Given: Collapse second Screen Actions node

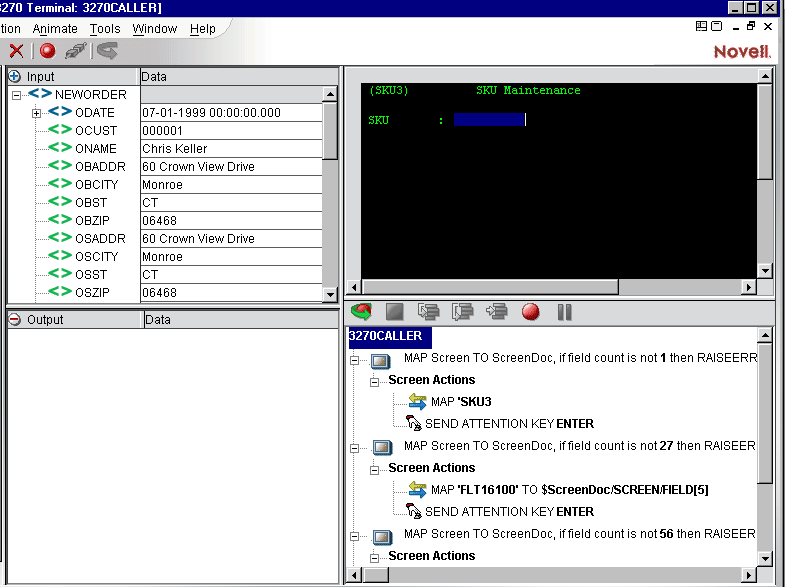Looking at the screenshot, I should [374, 470].
